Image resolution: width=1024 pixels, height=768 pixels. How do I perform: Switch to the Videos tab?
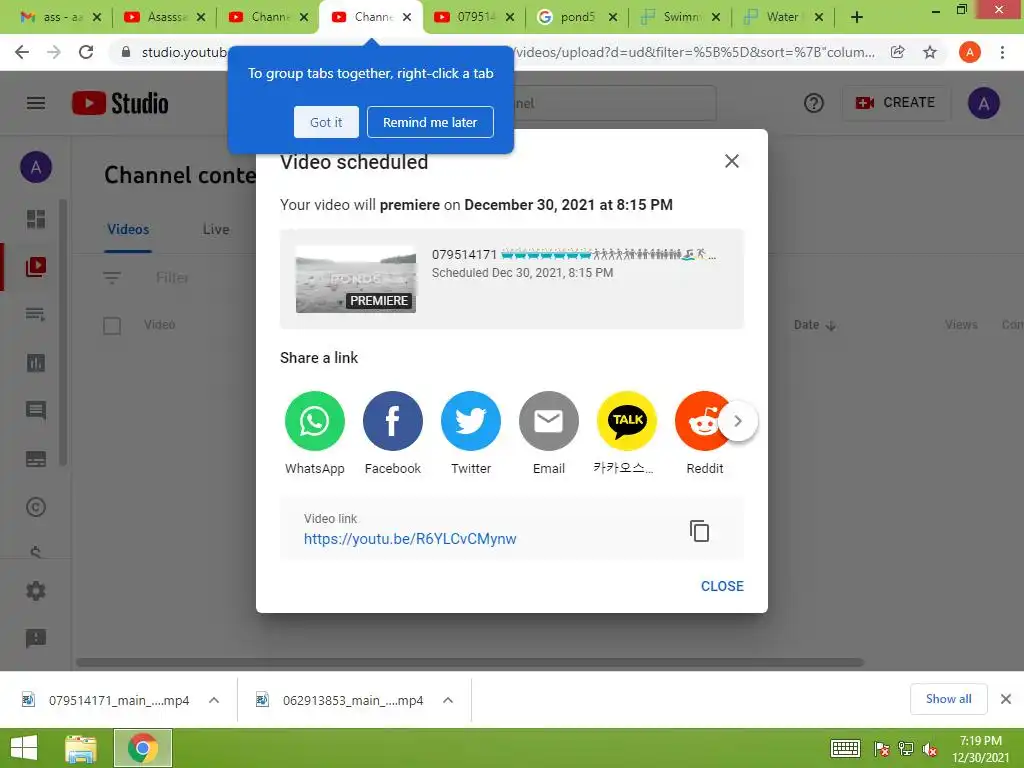coord(128,229)
